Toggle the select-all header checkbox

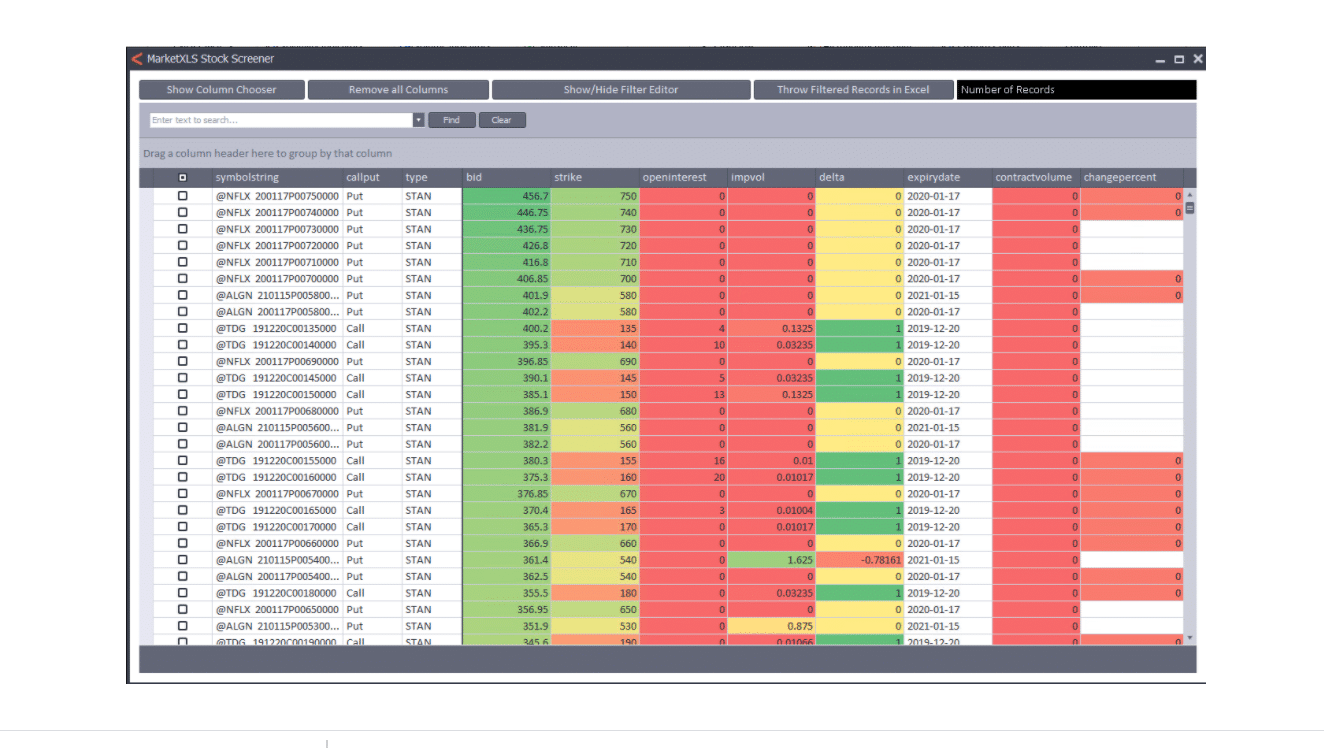pos(182,178)
